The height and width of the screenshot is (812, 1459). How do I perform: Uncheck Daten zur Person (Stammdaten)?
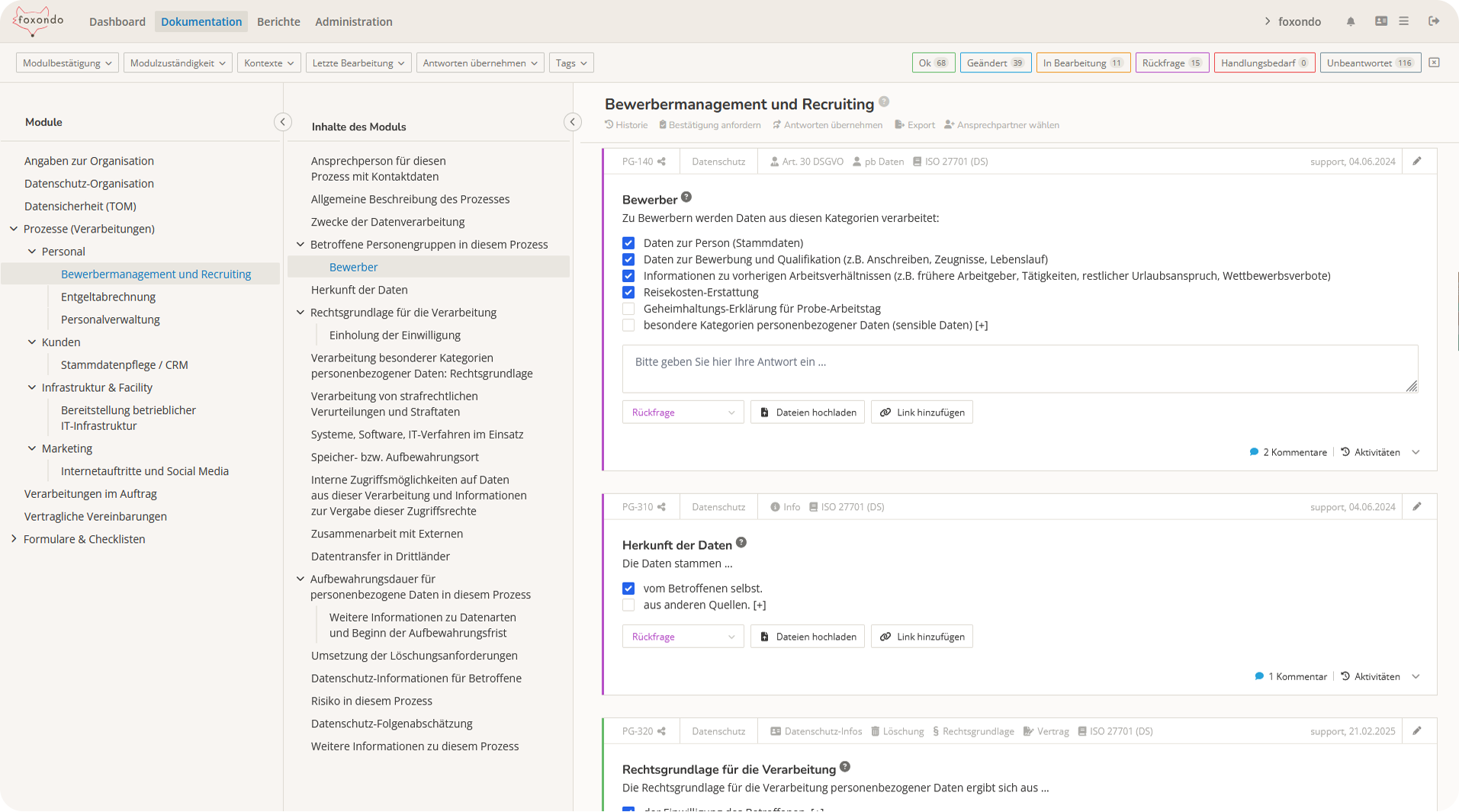coord(628,243)
